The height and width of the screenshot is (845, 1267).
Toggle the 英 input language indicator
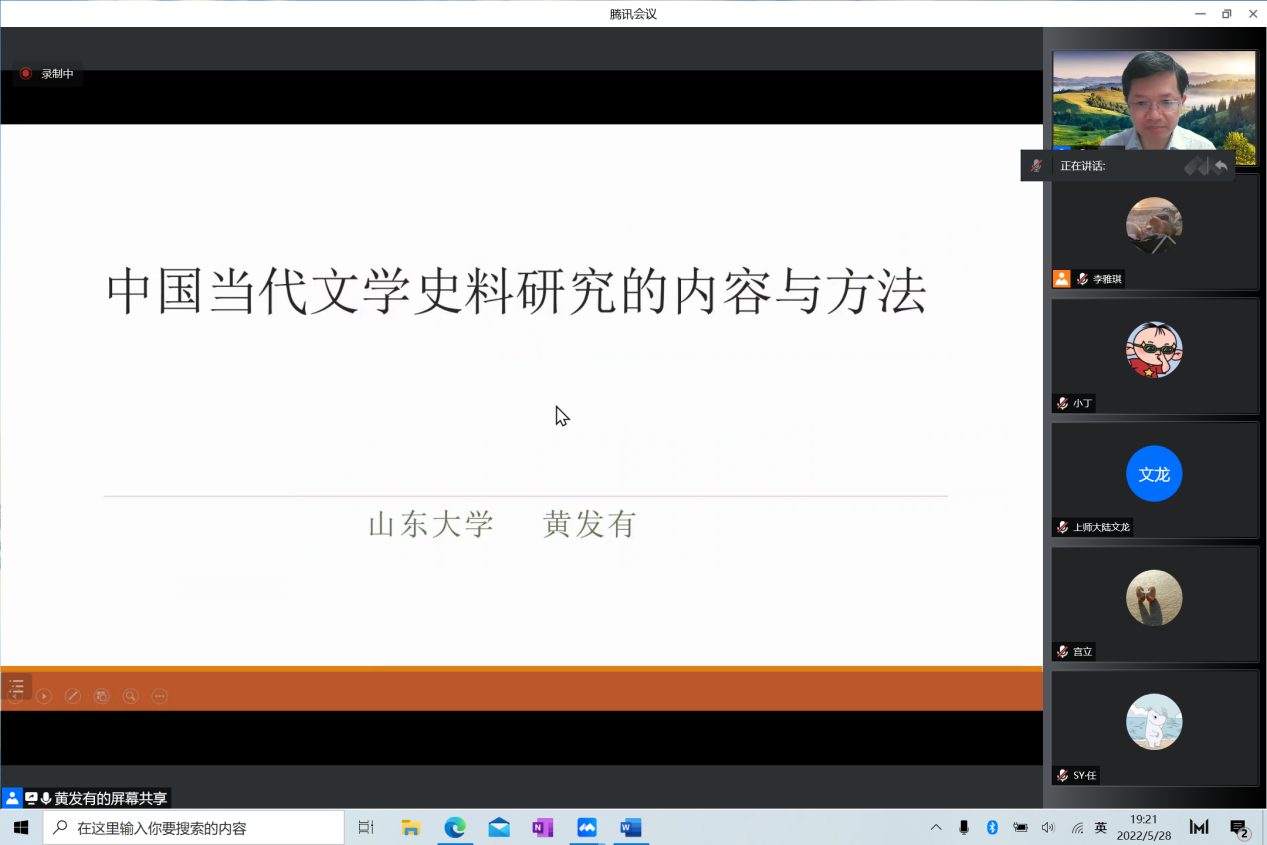[1101, 828]
